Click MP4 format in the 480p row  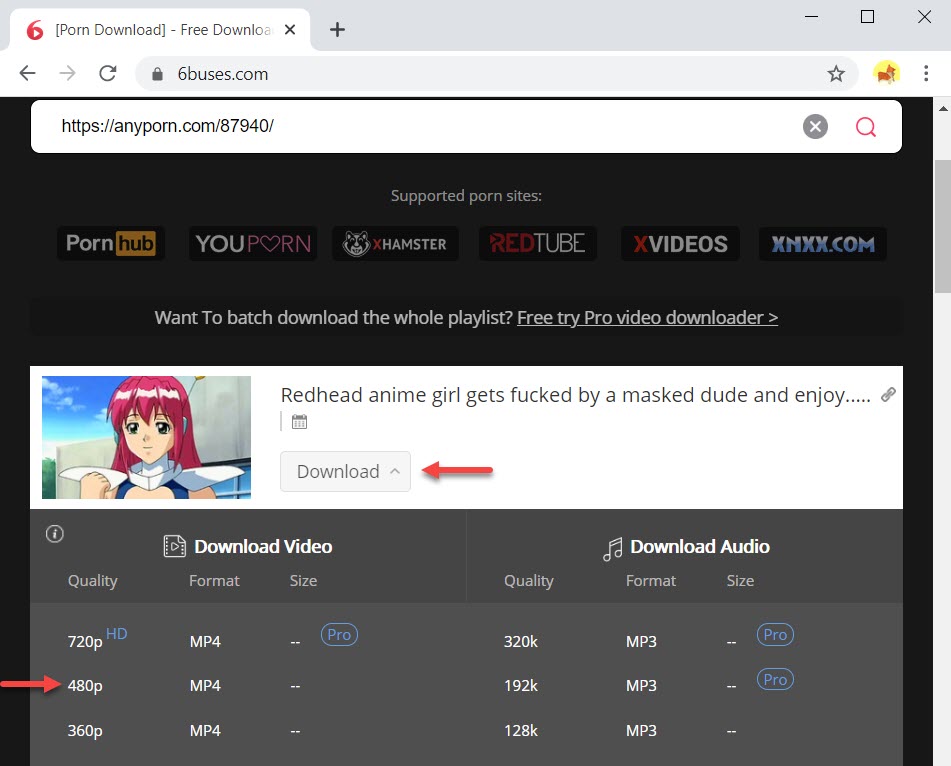point(205,686)
